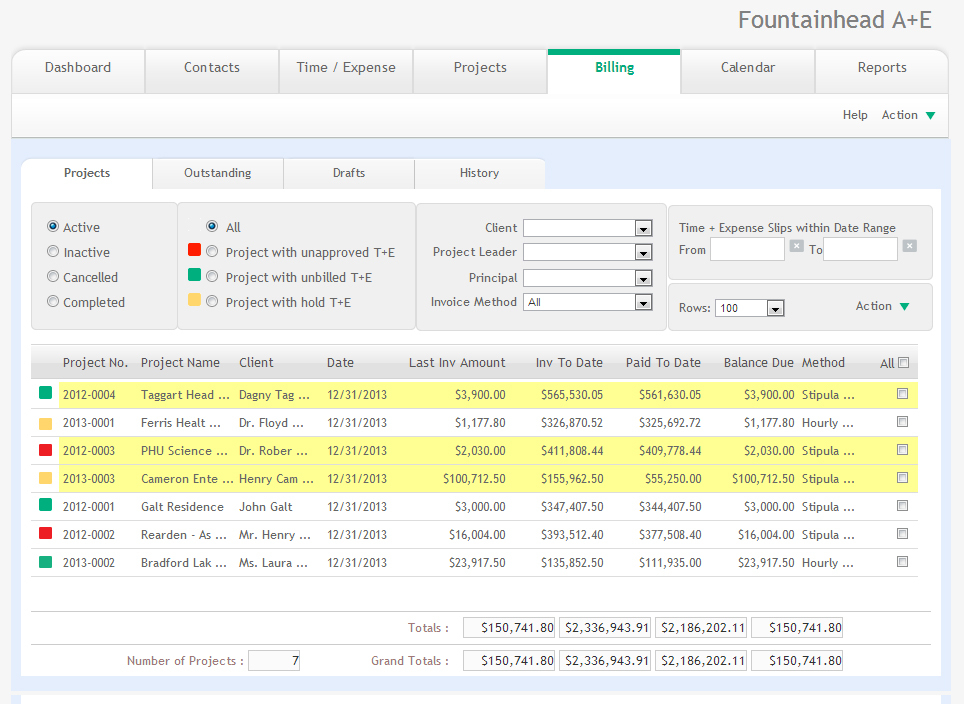Viewport: 964px width, 704px height.
Task: Click the Help link
Action: 855,115
